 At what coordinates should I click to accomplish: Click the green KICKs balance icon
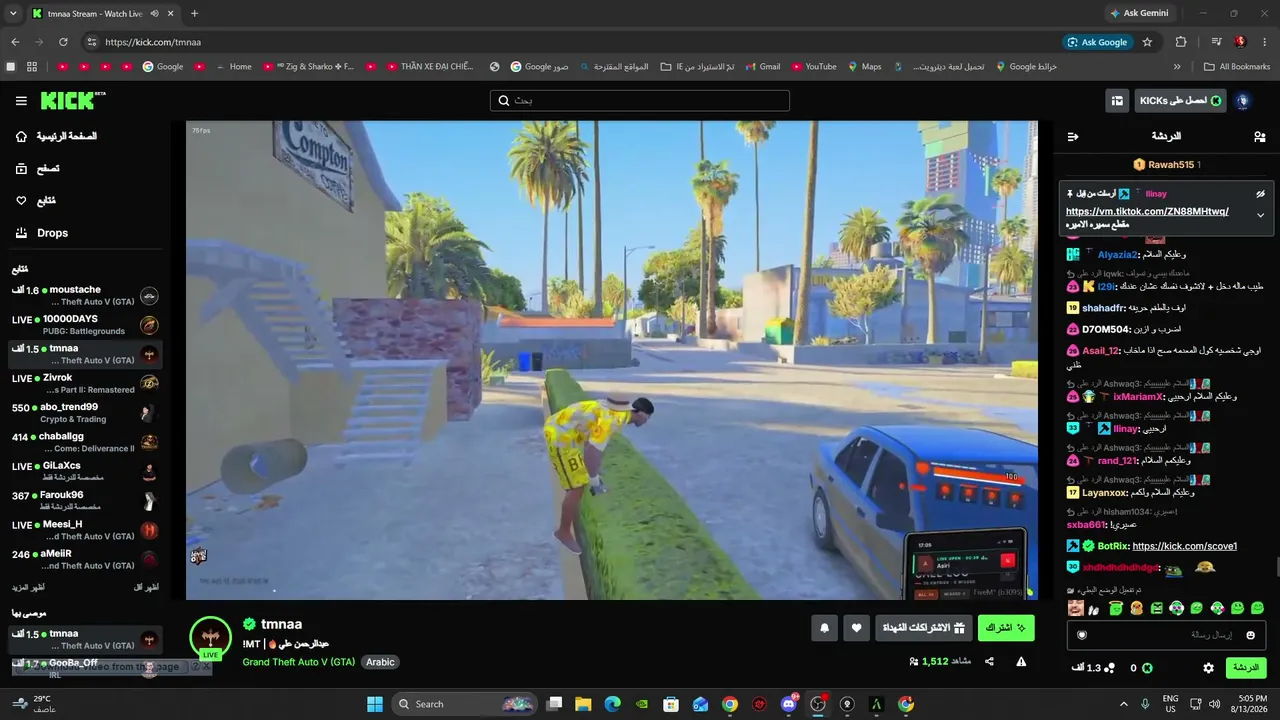(x=1147, y=668)
